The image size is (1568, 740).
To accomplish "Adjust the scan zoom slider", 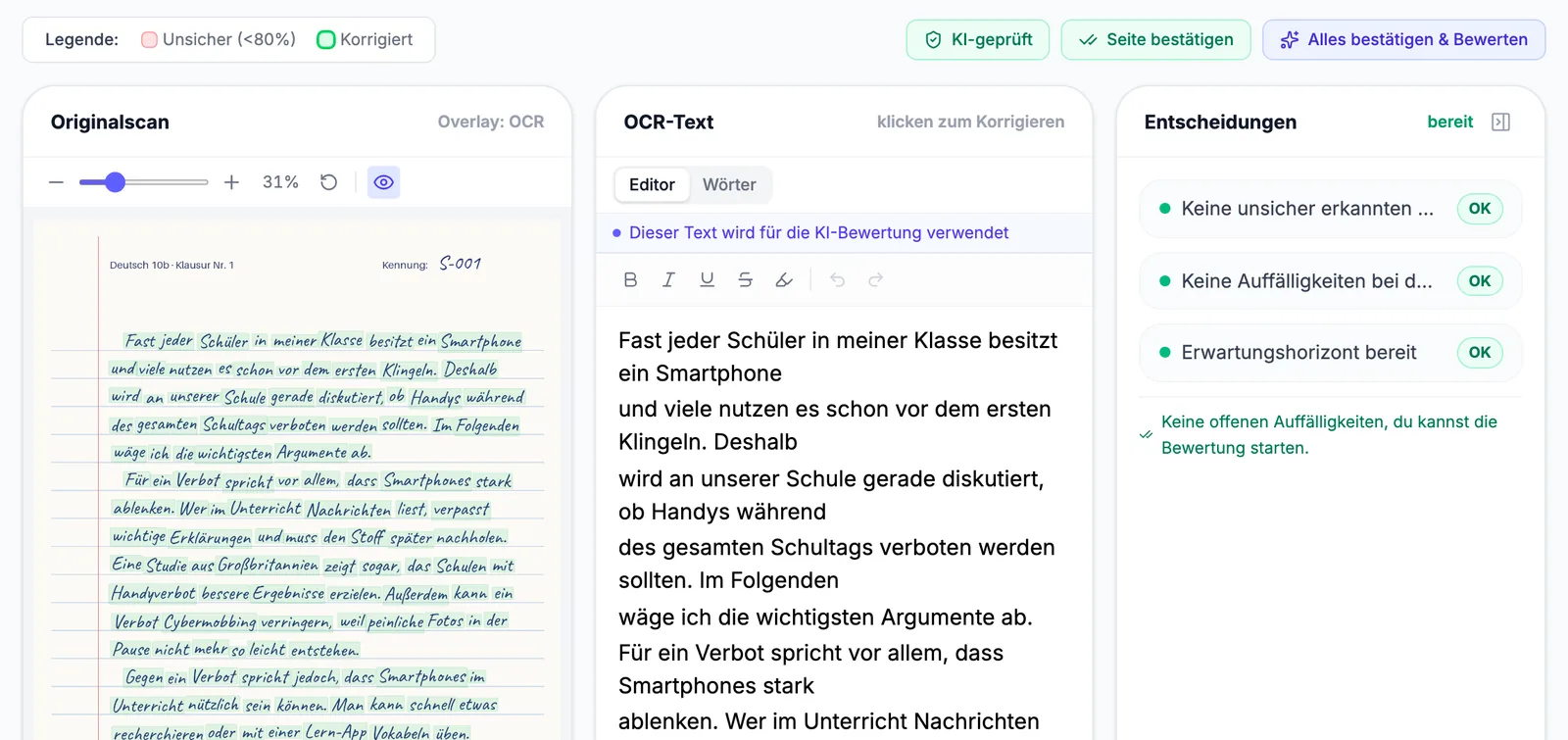I will coord(143,182).
